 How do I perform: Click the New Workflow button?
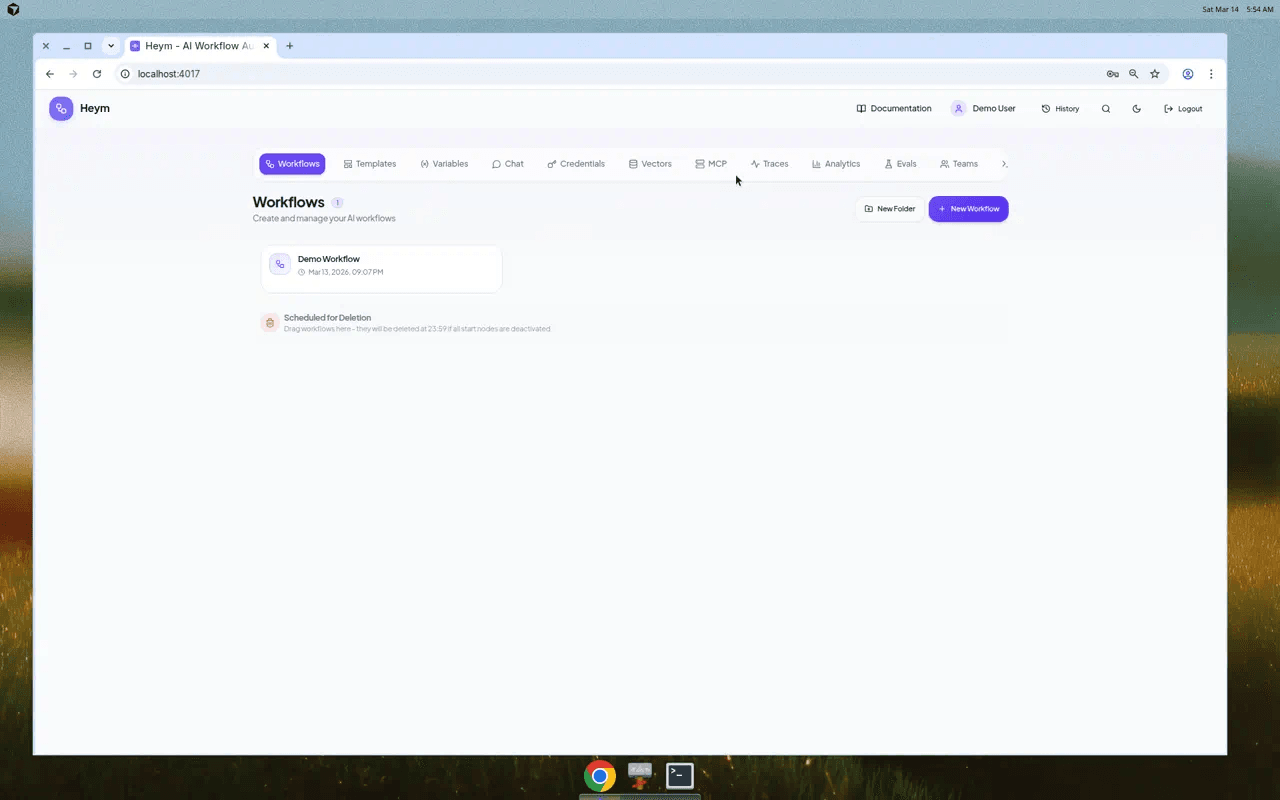coord(968,208)
